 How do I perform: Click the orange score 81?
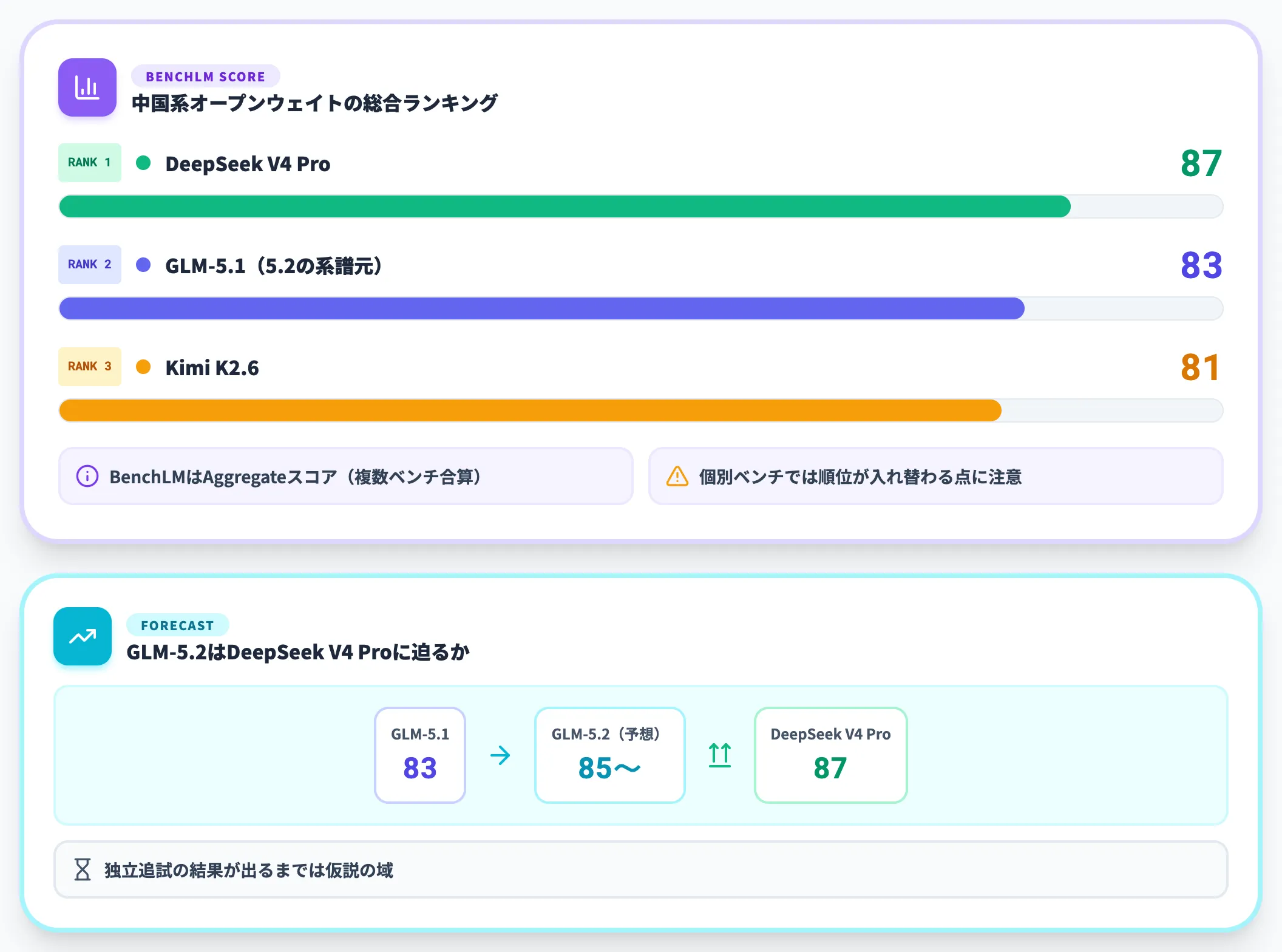(1200, 367)
